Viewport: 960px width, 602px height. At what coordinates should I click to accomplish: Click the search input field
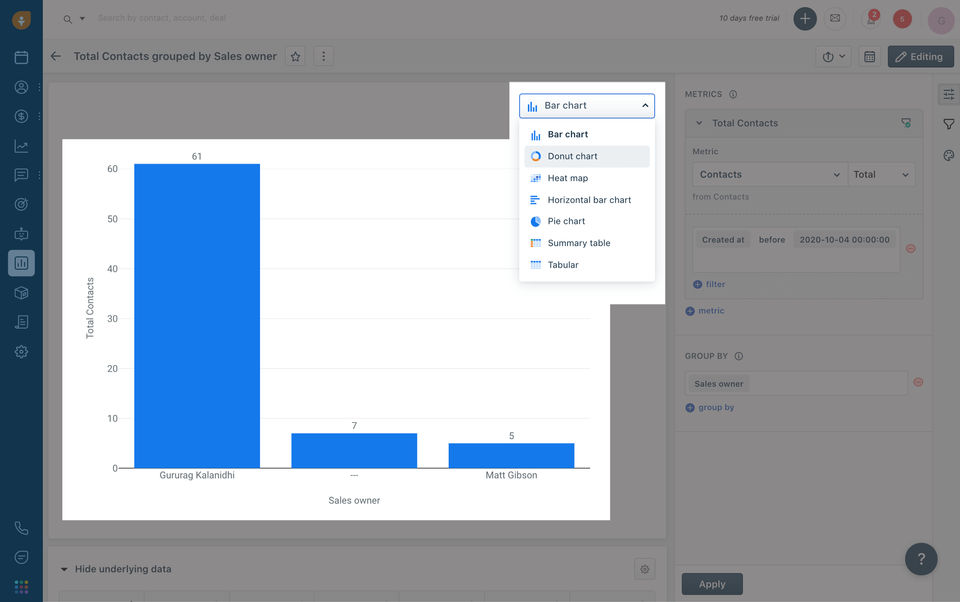162,18
